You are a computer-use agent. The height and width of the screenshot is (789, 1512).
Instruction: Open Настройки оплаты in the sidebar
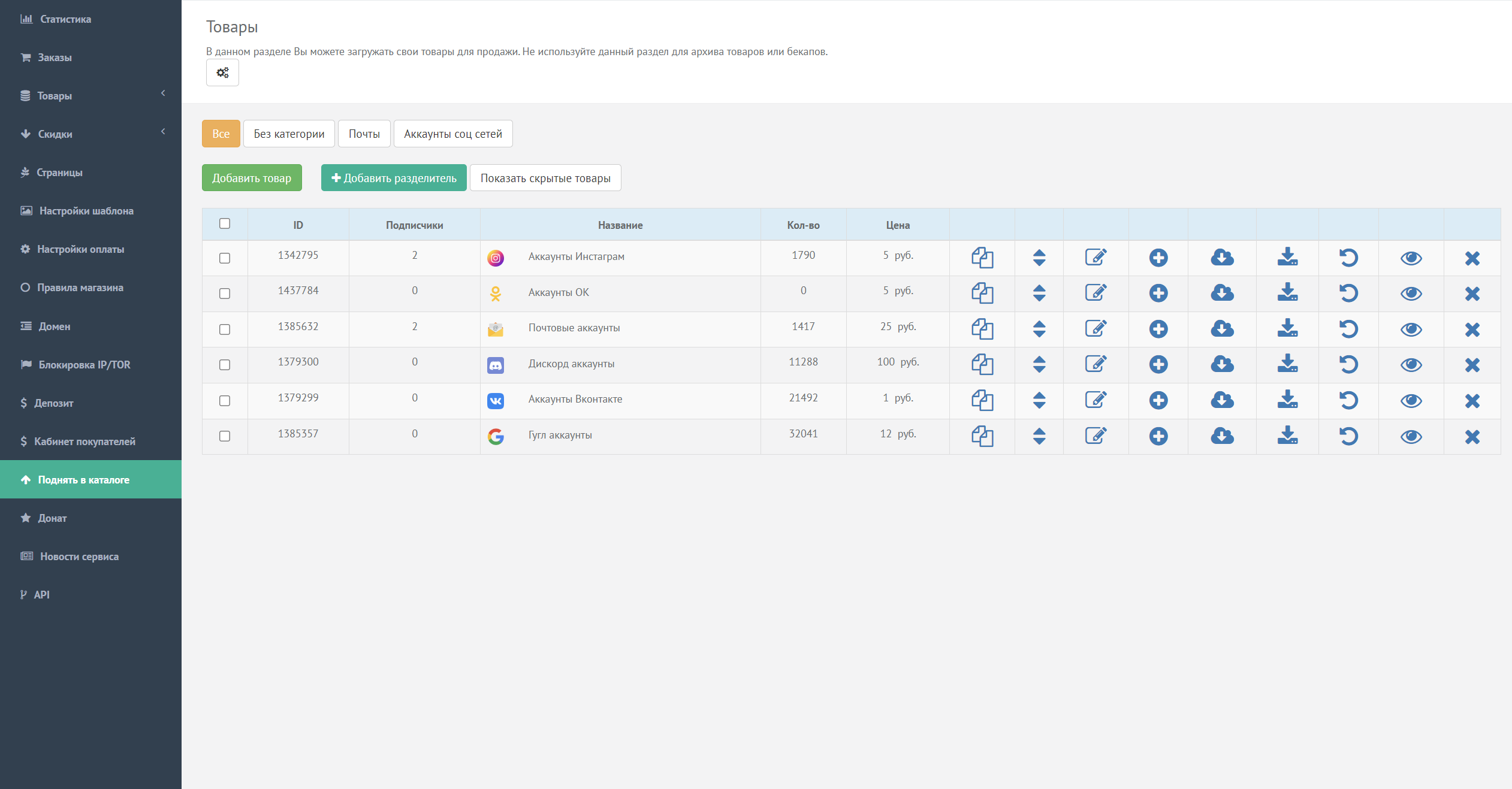[90, 249]
